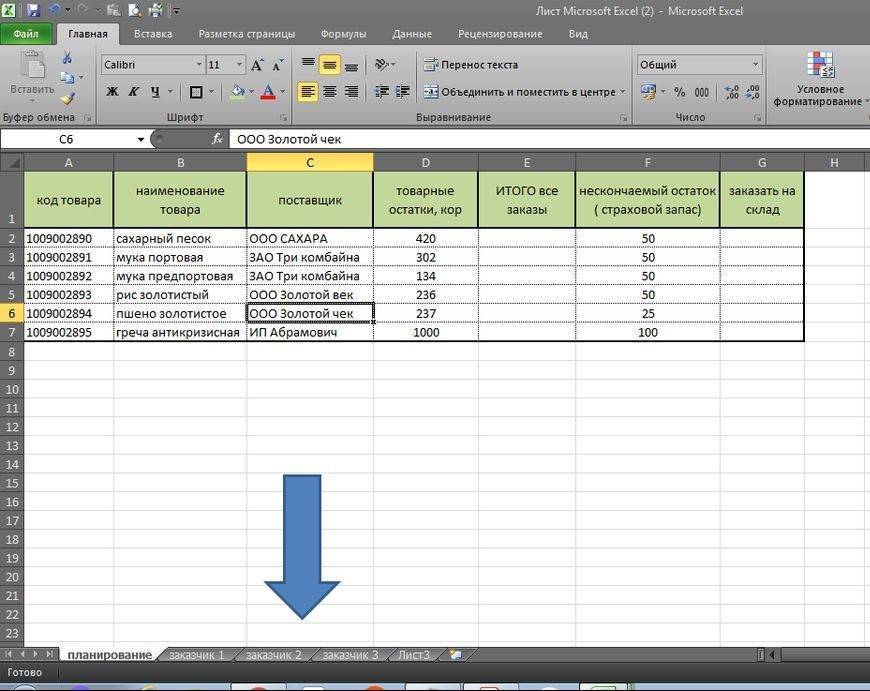The image size is (870, 691).
Task: Click the Save icon in Quick Access toolbar
Action: (33, 9)
